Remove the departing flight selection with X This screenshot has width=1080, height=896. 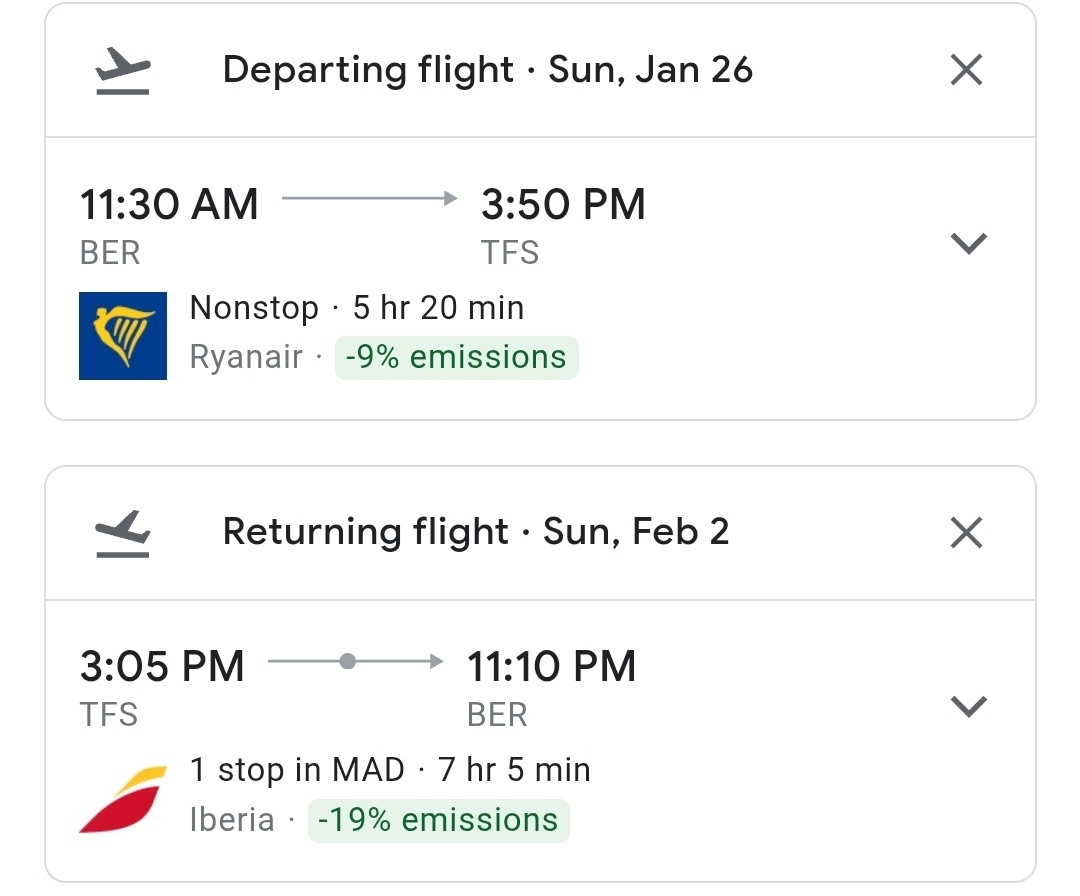(x=966, y=70)
